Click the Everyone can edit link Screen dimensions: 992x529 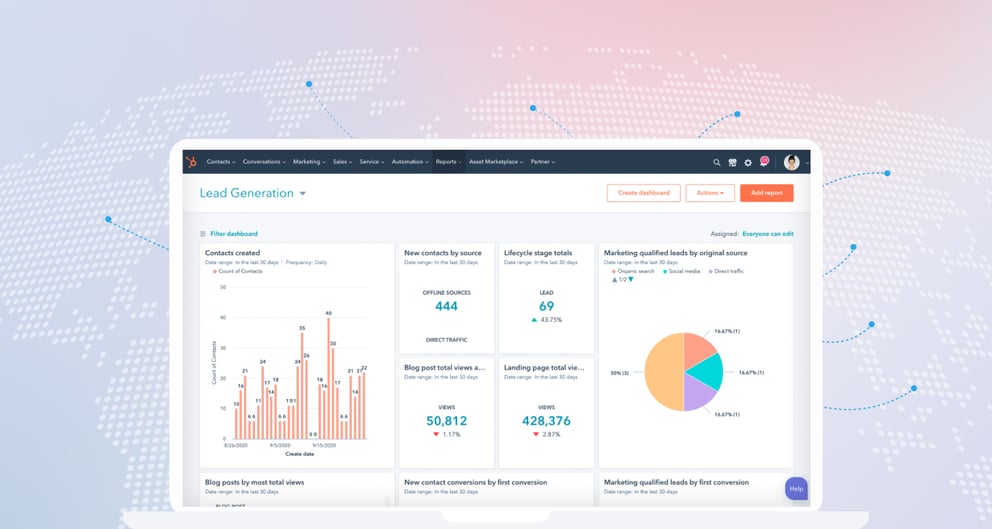click(x=767, y=234)
